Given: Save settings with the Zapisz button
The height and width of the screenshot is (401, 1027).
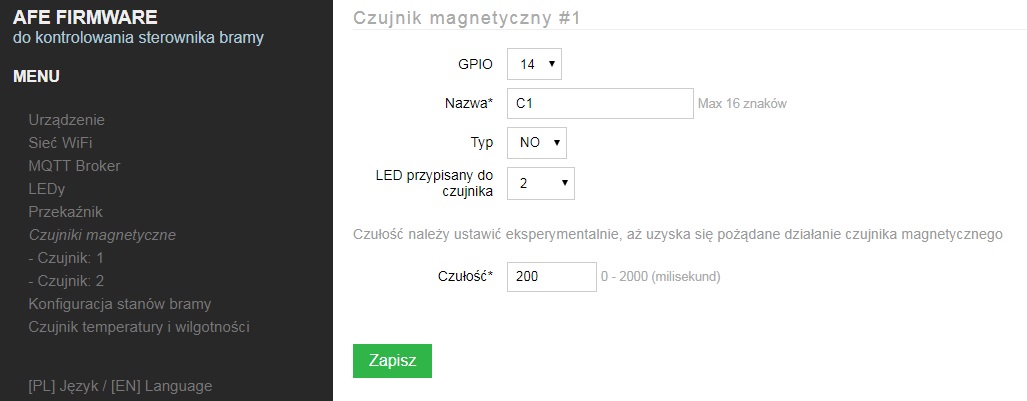Looking at the screenshot, I should 392,361.
